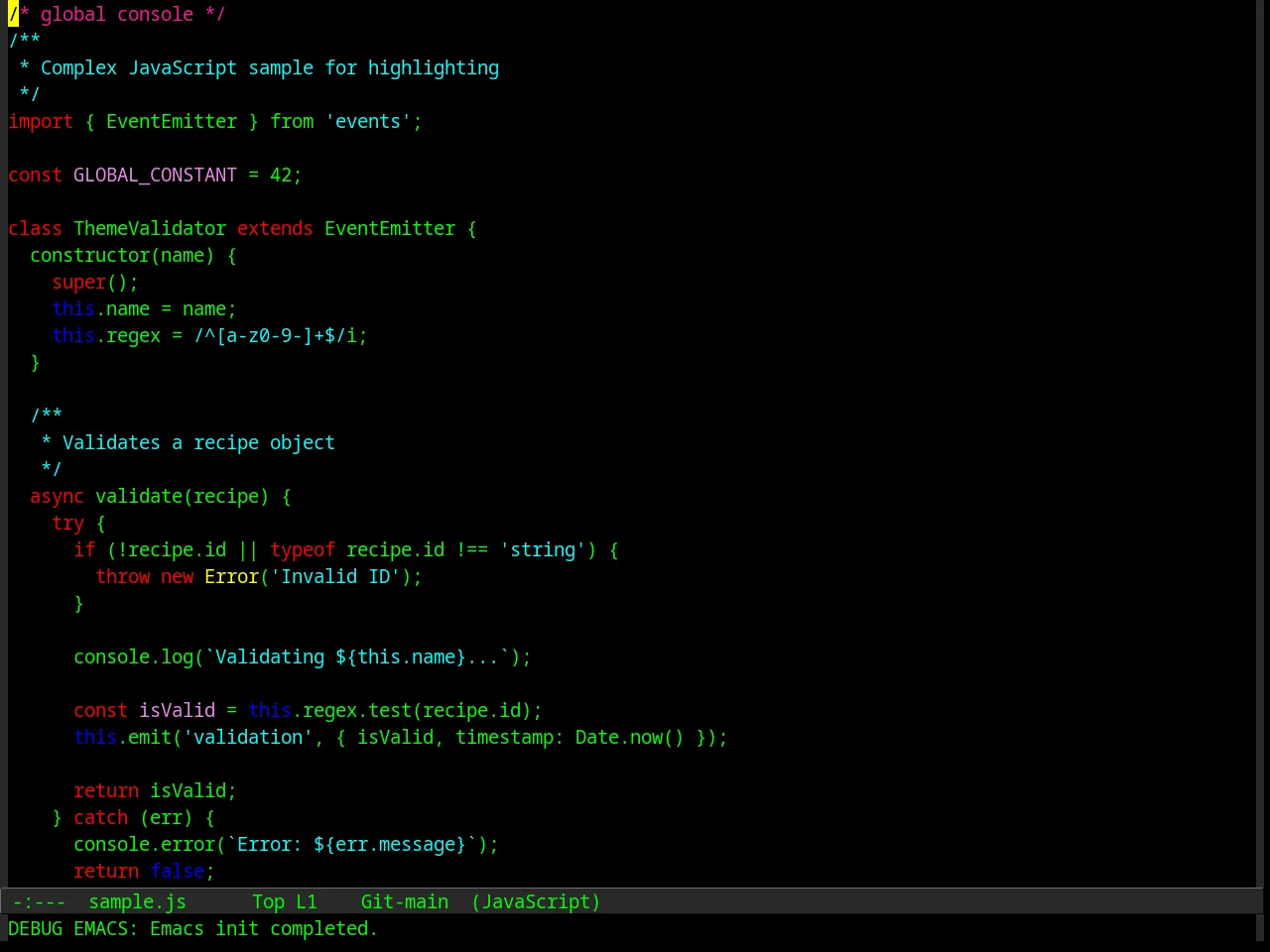Click the 'events' module string

(368, 122)
